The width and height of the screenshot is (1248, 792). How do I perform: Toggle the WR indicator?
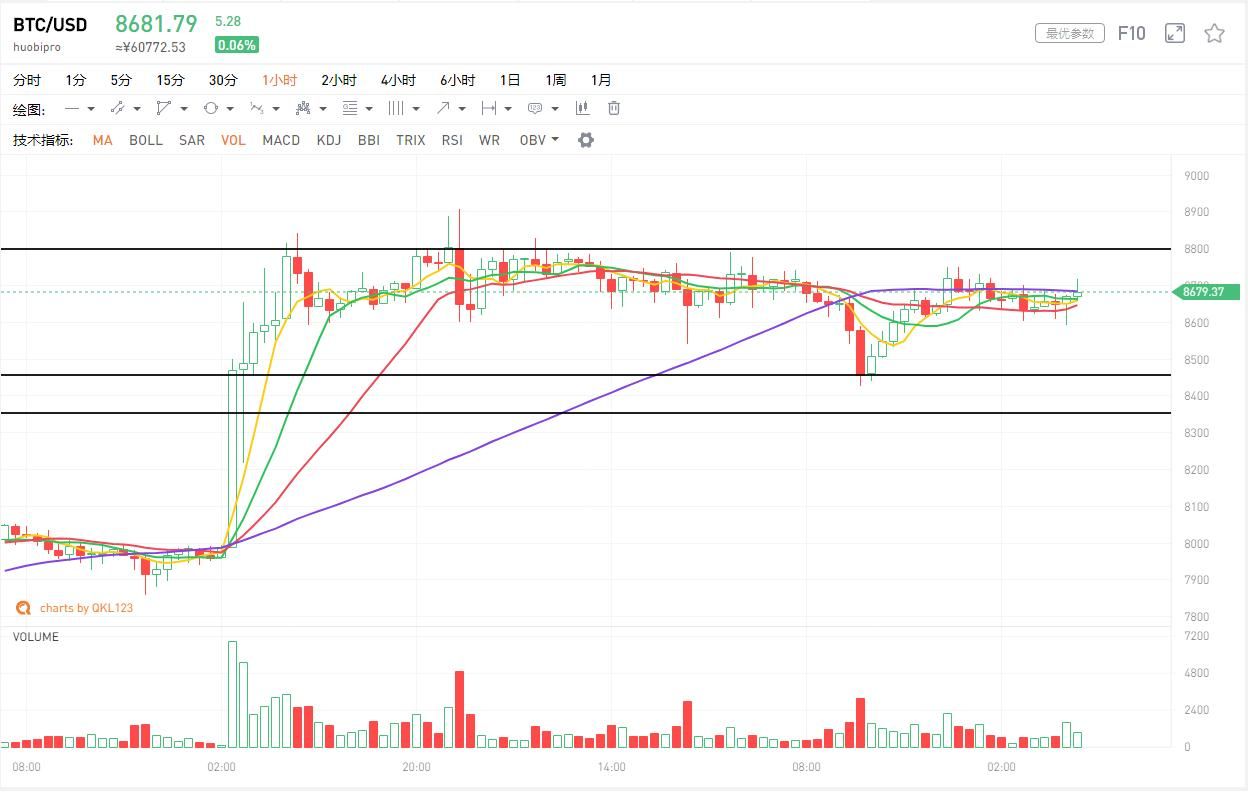(x=489, y=140)
